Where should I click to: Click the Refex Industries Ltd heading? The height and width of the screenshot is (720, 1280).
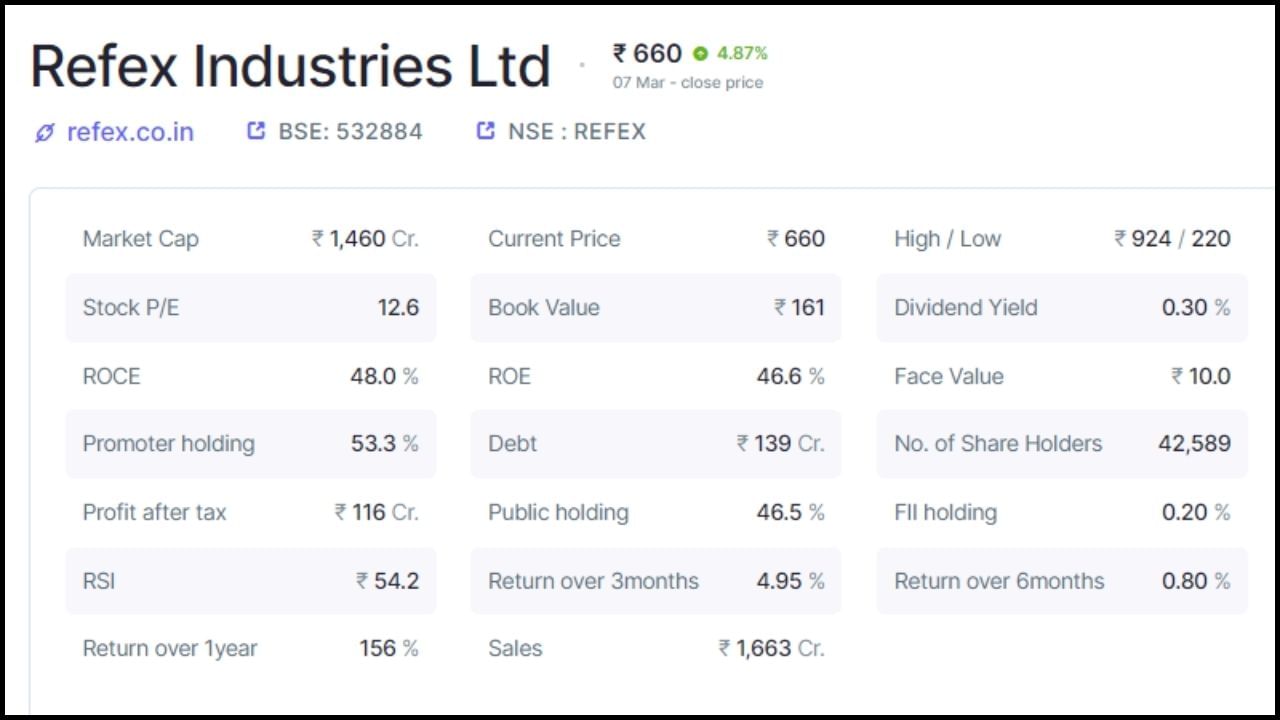pyautogui.click(x=290, y=66)
